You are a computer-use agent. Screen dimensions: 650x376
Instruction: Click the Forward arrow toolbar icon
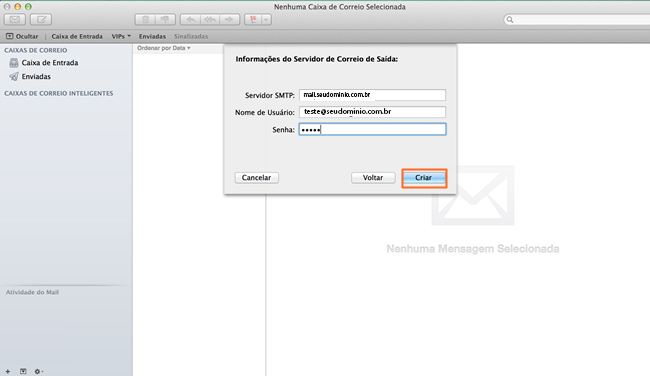[229, 19]
